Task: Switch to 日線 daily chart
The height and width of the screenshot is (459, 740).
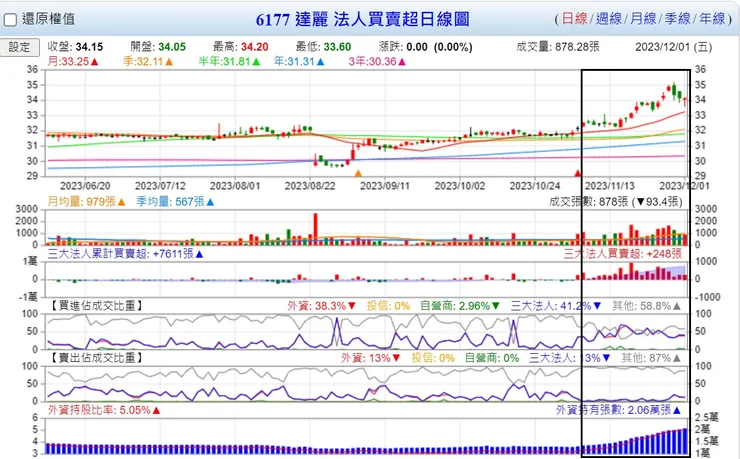Action: 574,19
